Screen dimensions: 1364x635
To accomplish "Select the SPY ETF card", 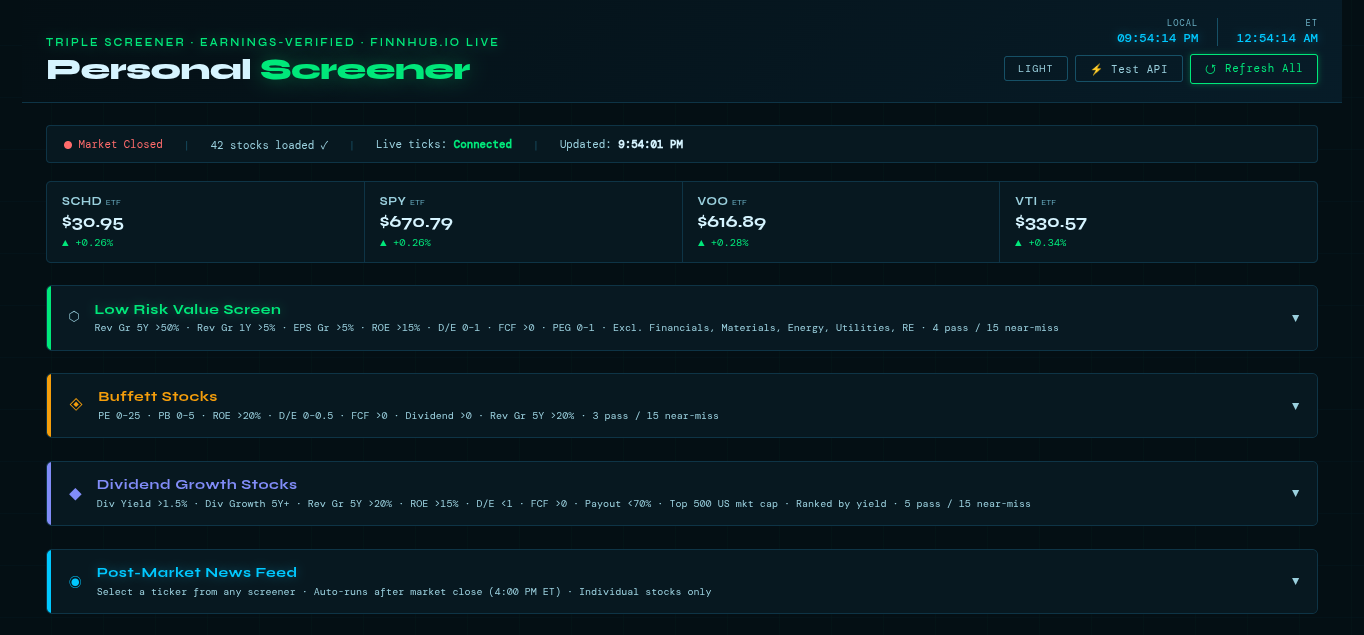I will (x=523, y=221).
